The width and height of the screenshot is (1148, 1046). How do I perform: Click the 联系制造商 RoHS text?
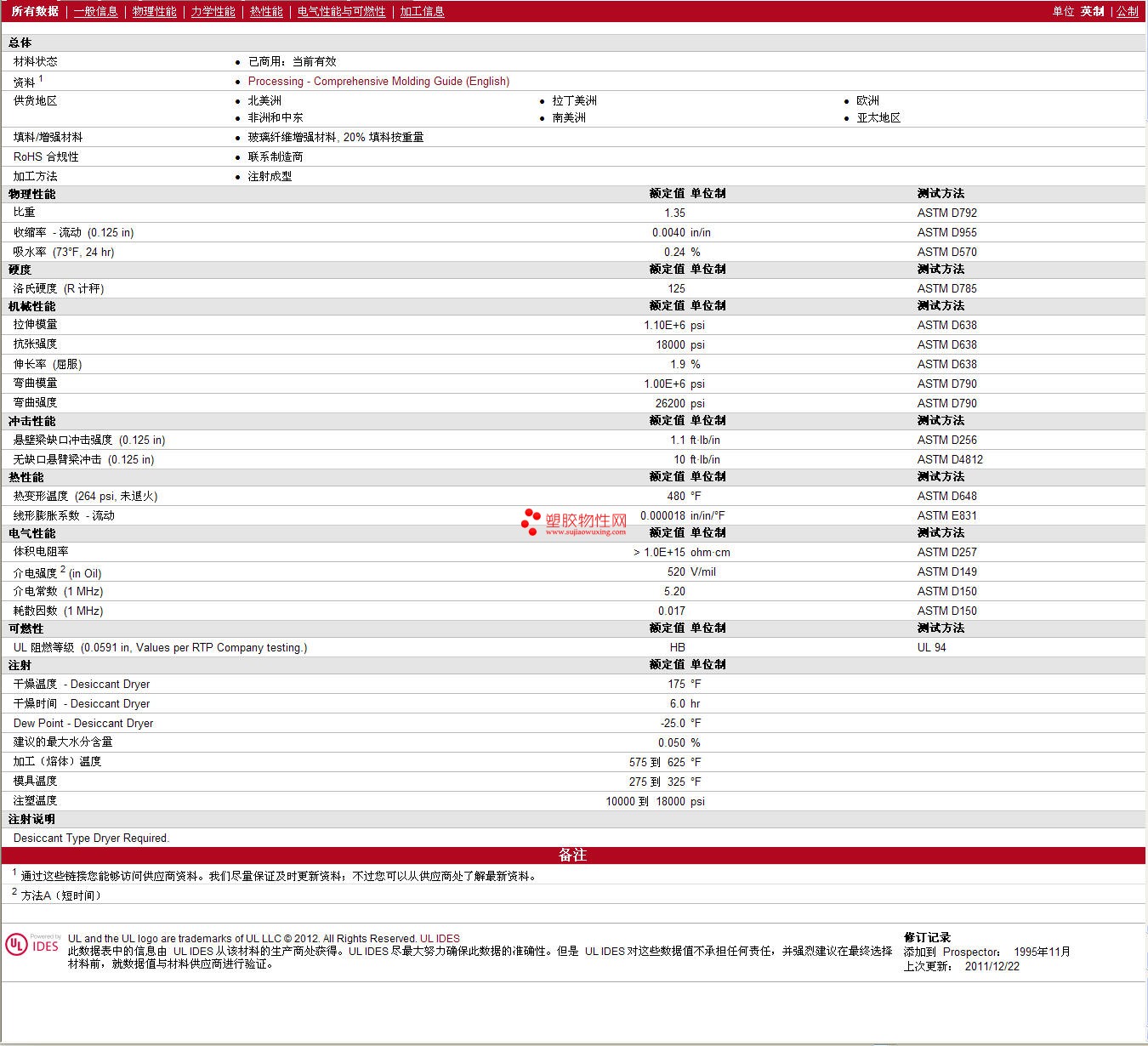(276, 156)
